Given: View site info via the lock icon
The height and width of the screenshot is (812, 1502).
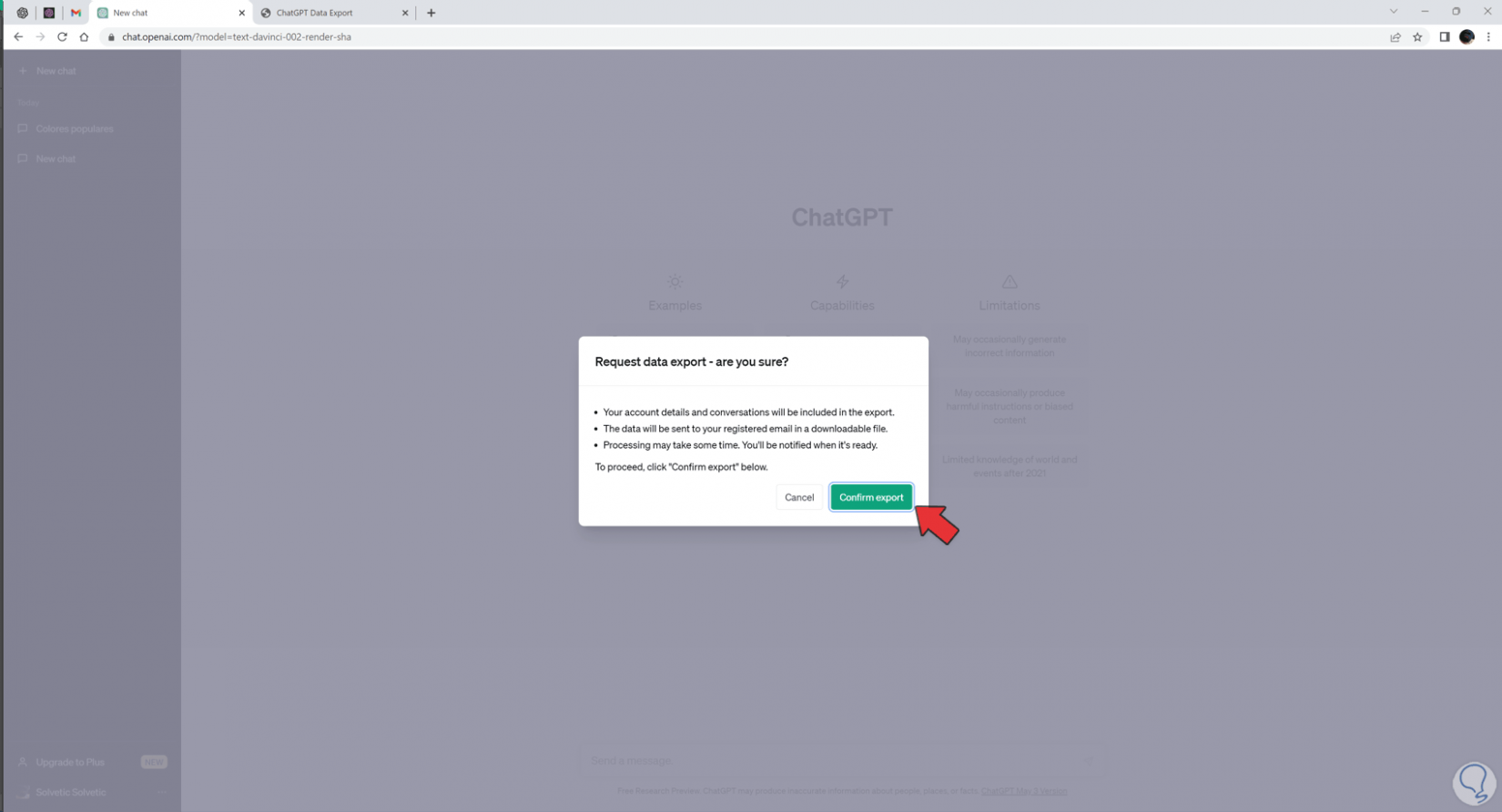Looking at the screenshot, I should click(111, 37).
